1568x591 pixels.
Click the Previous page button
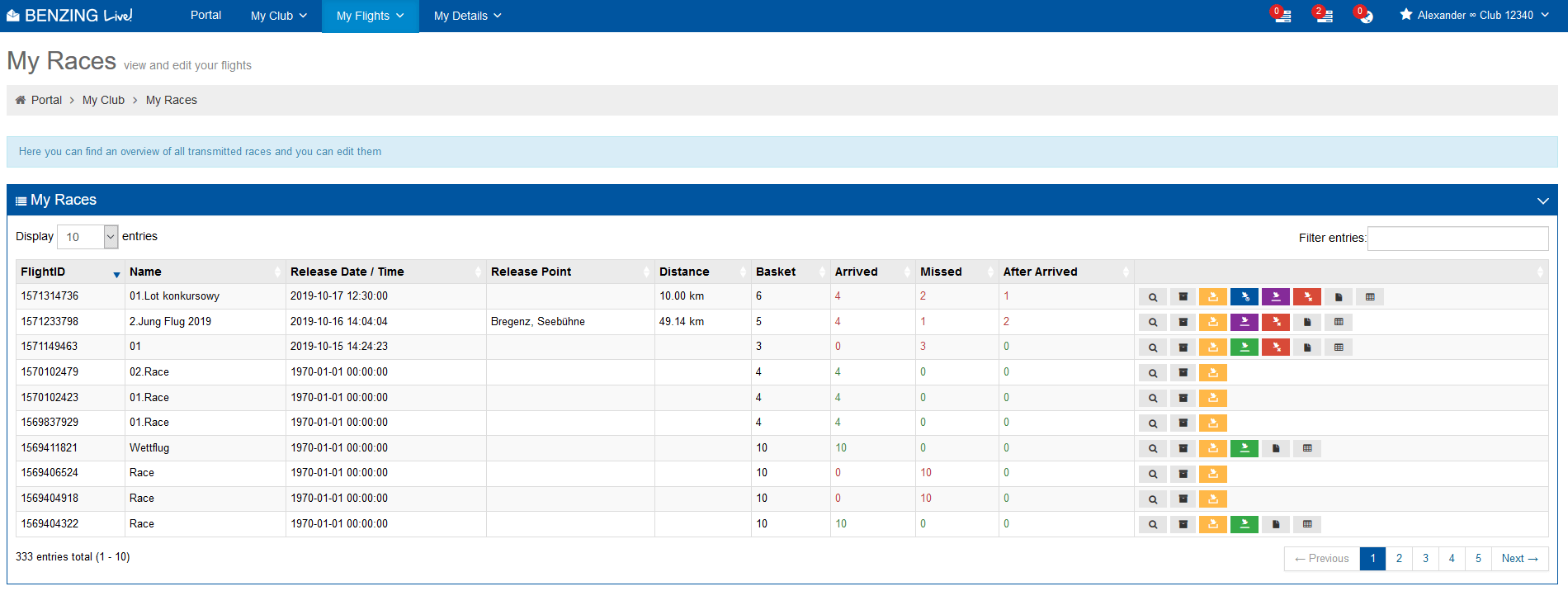coord(1322,559)
